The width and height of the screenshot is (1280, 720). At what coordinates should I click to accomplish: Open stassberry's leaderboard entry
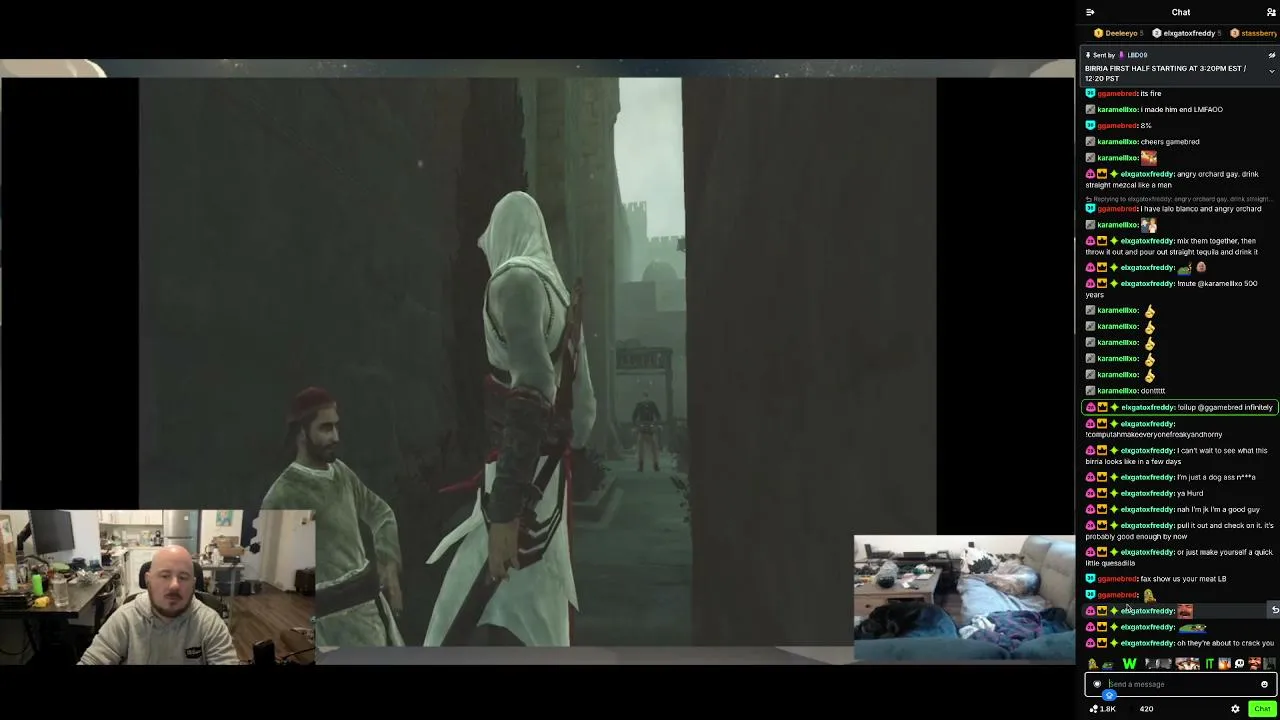point(1254,33)
